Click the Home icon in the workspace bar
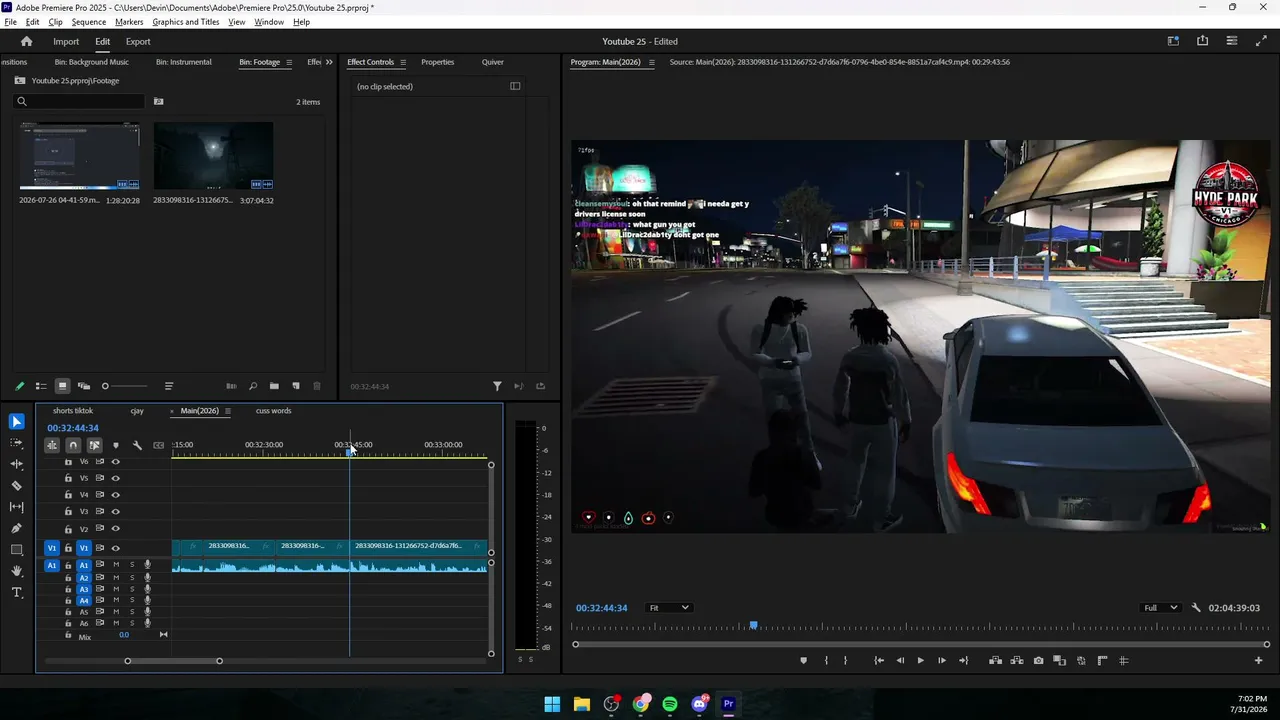Viewport: 1280px width, 720px height. tap(27, 42)
